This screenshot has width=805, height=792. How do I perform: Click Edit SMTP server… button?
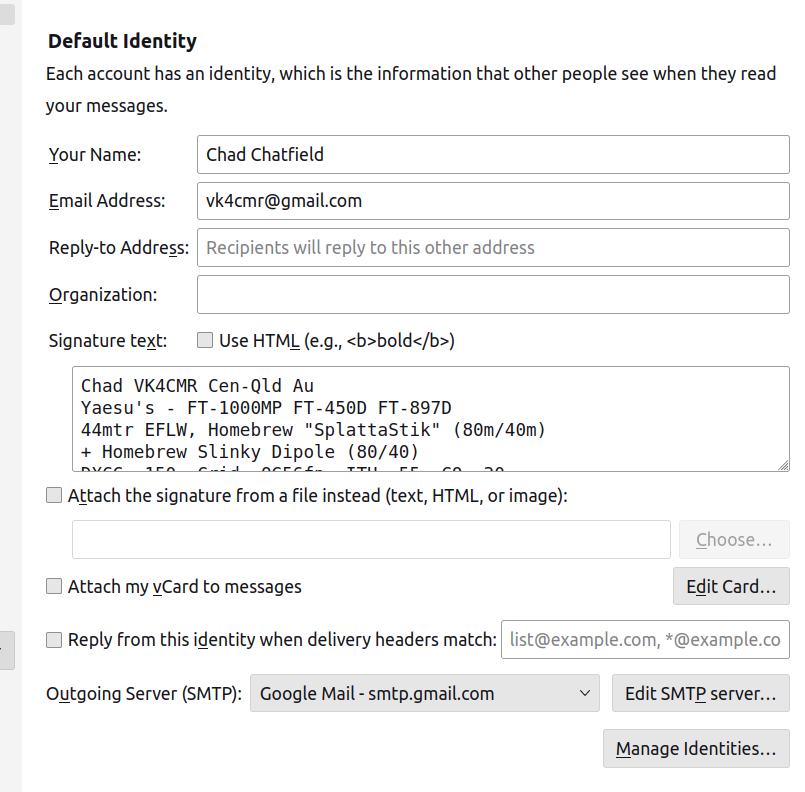click(x=700, y=693)
